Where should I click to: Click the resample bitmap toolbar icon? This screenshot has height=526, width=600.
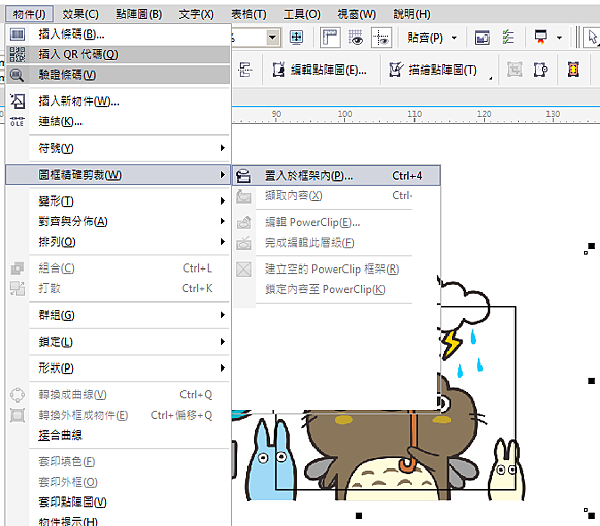click(x=540, y=70)
